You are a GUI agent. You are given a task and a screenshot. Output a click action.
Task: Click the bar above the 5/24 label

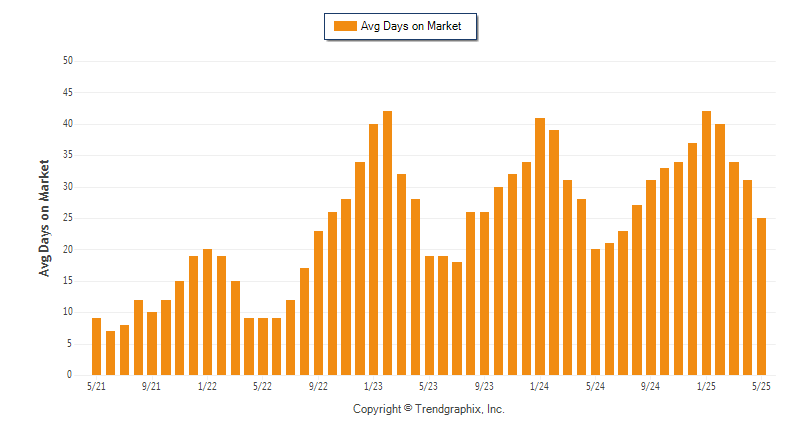click(x=595, y=312)
